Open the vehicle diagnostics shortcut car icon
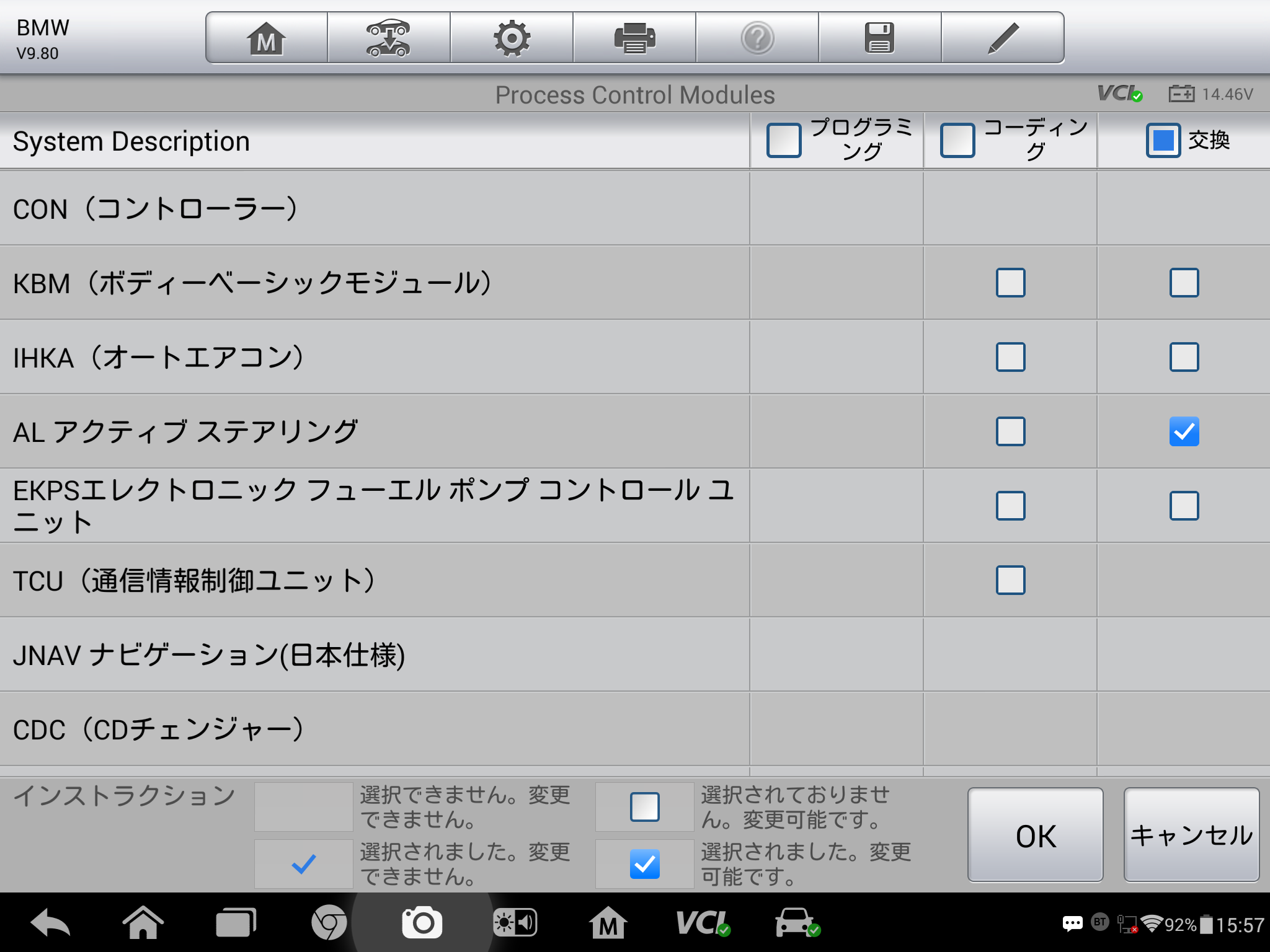The width and height of the screenshot is (1270, 952). [x=797, y=923]
